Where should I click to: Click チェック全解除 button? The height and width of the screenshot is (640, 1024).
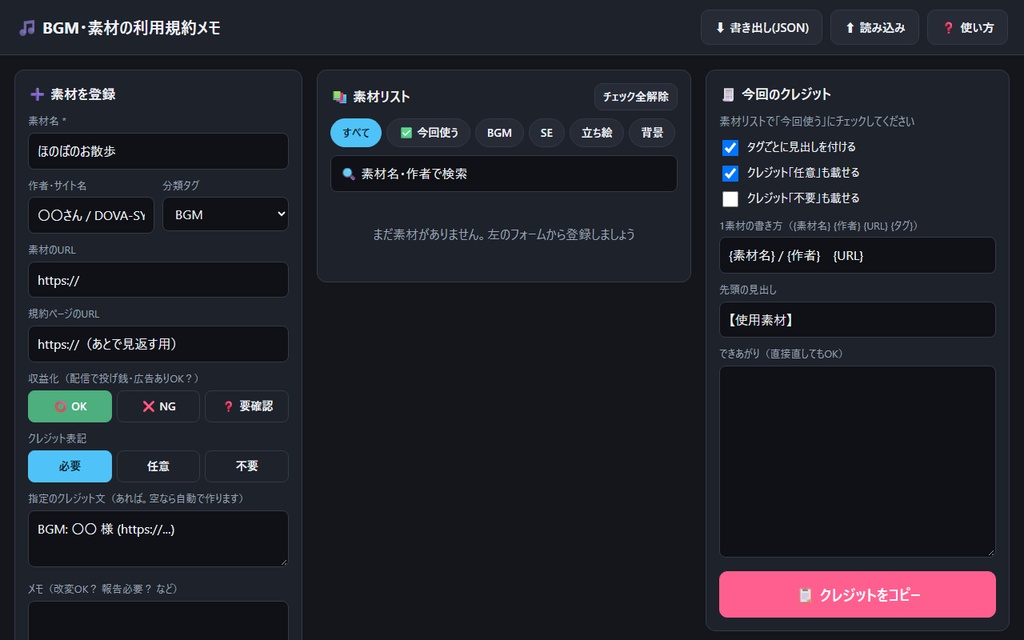point(635,97)
